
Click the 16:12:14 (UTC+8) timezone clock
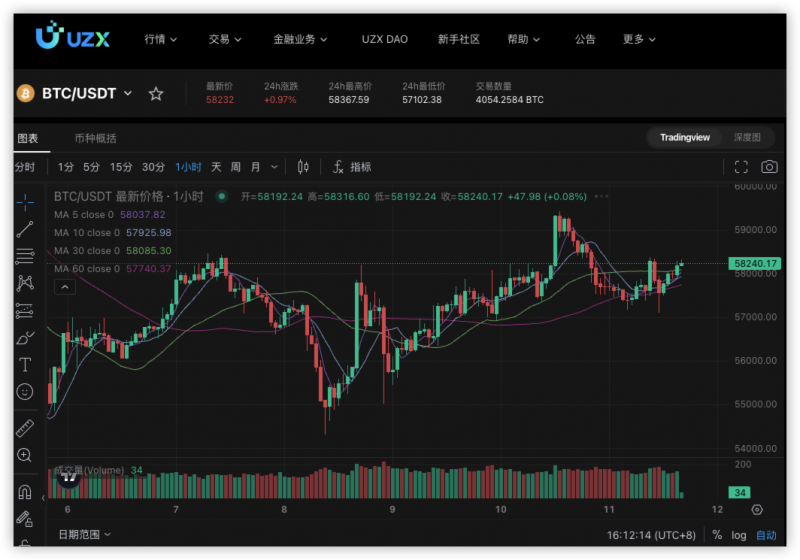(x=651, y=535)
